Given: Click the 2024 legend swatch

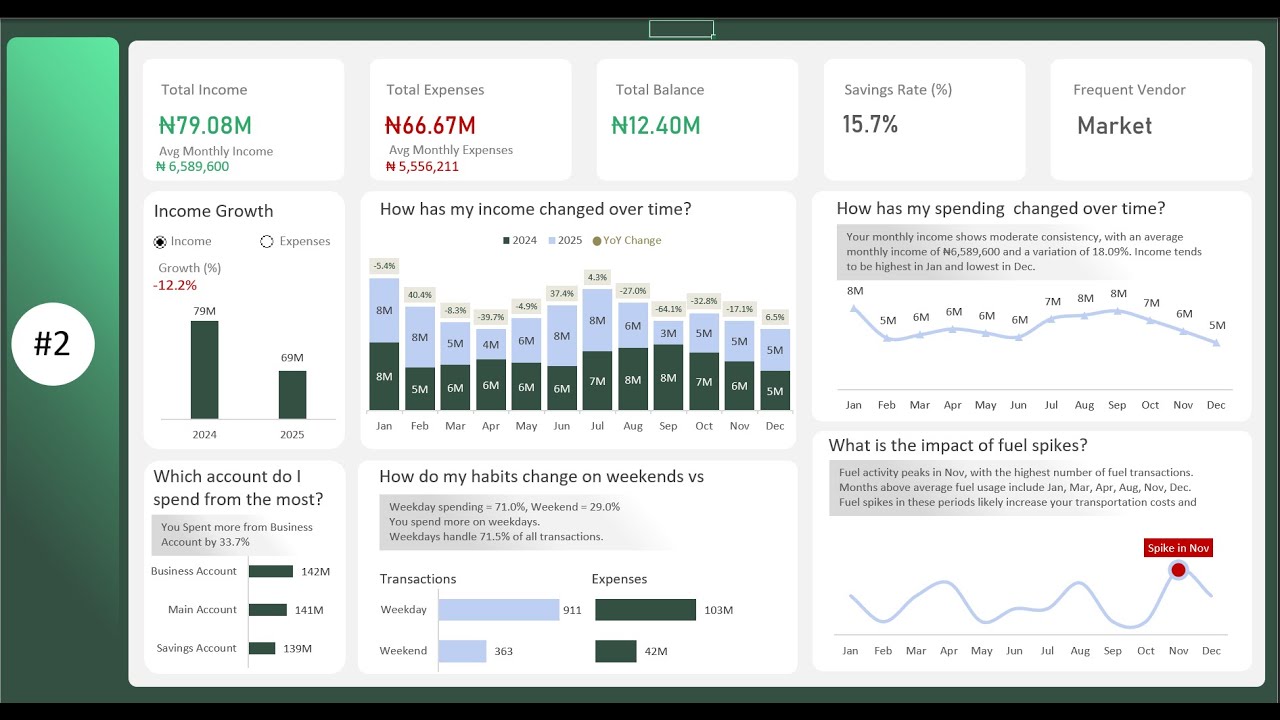Looking at the screenshot, I should (x=505, y=241).
